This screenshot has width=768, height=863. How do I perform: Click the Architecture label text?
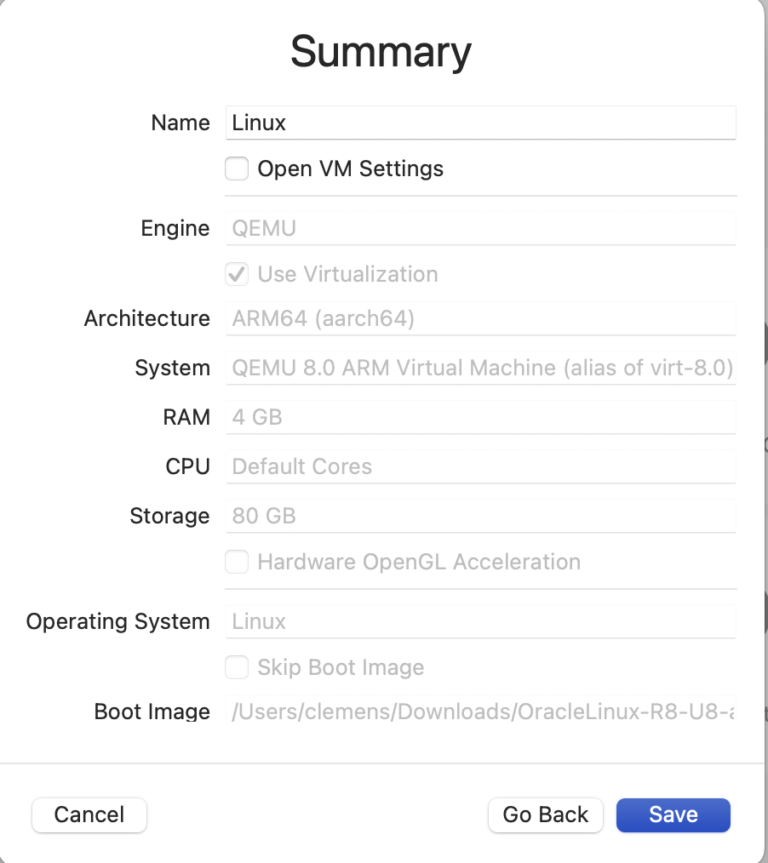pos(147,319)
